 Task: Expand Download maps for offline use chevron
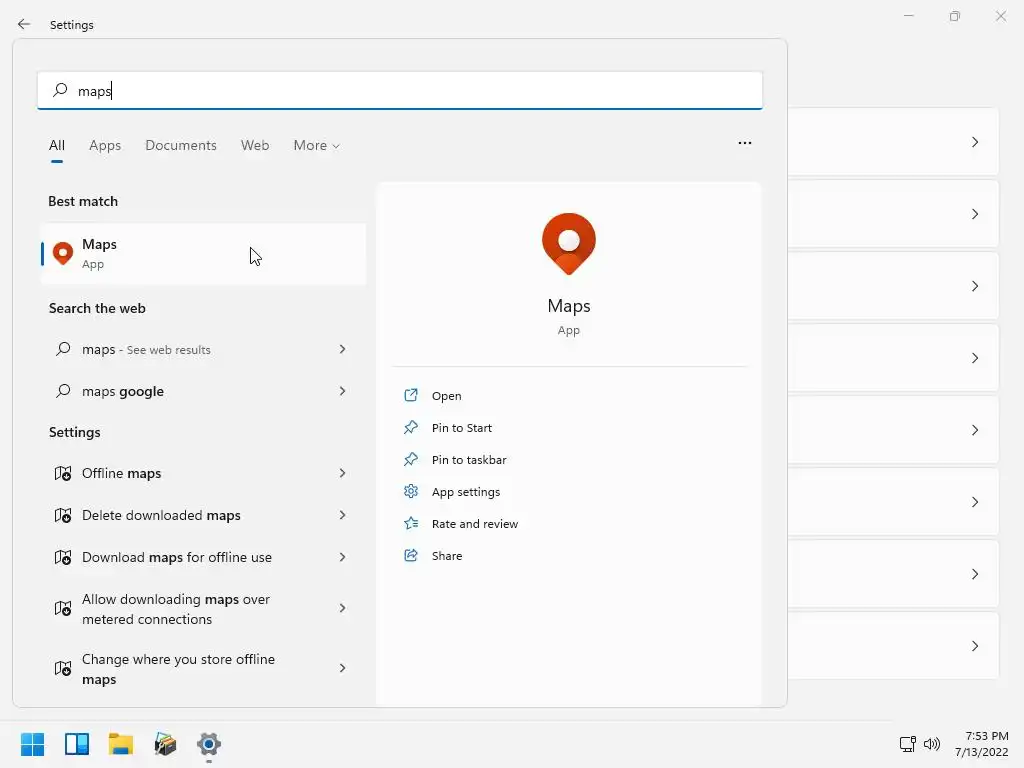pyautogui.click(x=342, y=557)
